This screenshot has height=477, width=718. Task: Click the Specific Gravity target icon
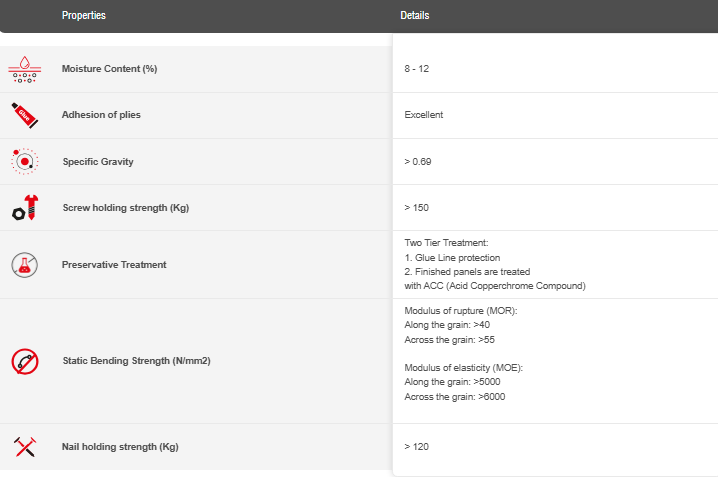tap(24, 160)
